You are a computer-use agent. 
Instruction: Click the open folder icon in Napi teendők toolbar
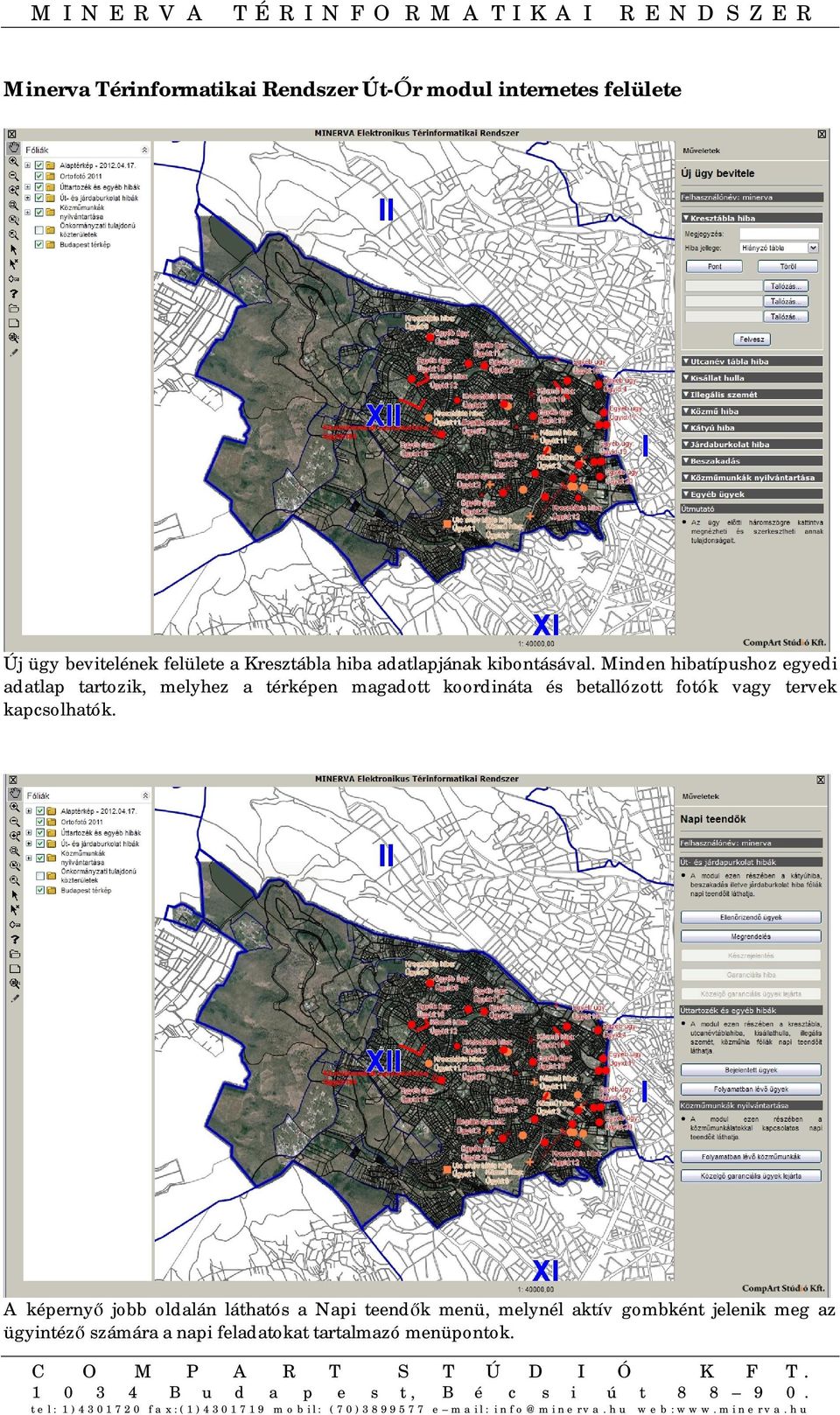15,954
